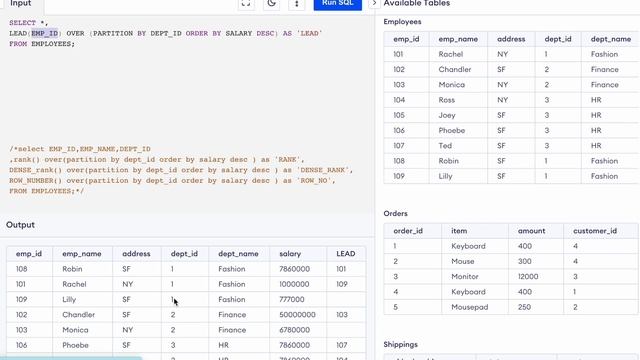Click the address header in Employees table
This screenshot has width=640, height=360.
point(511,39)
